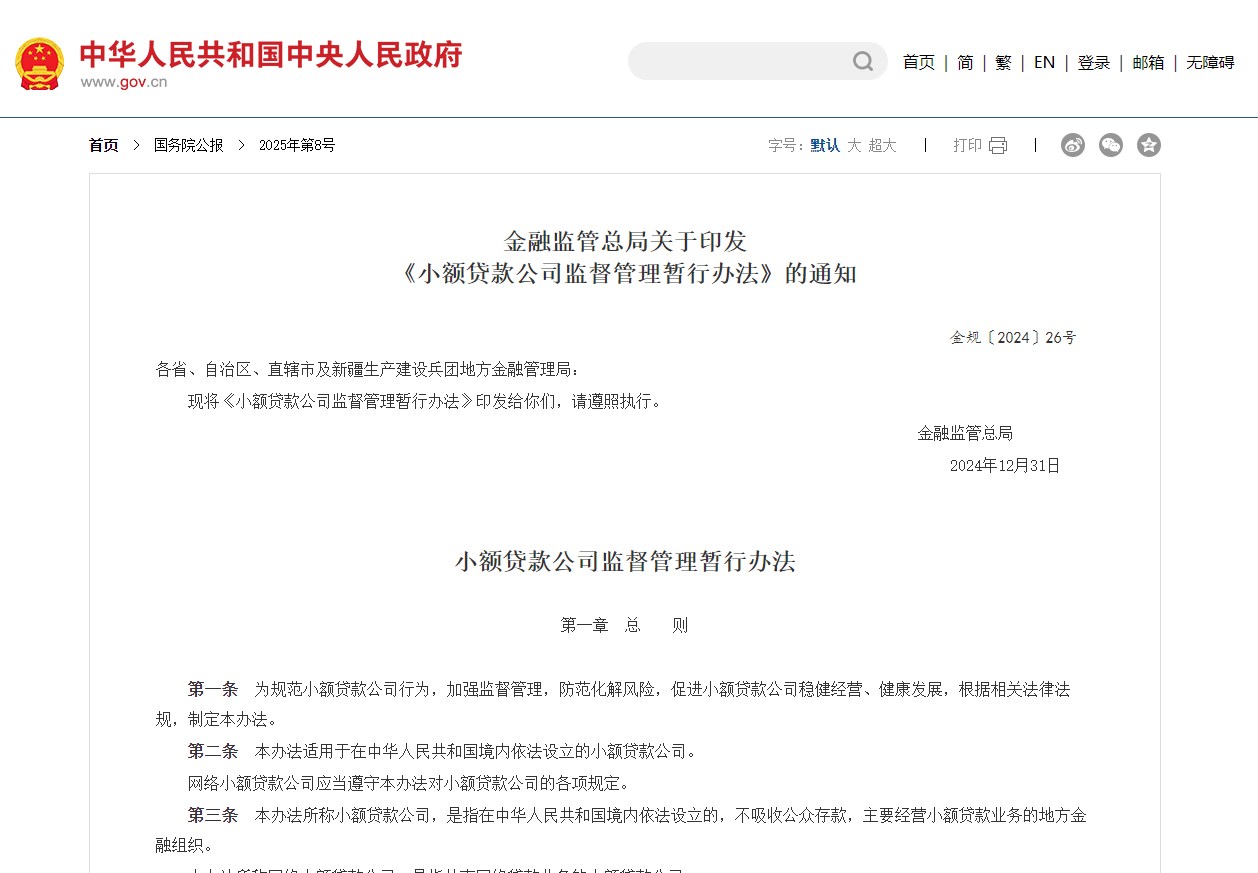Click breadcrumb arrow after 首页
The width and height of the screenshot is (1258, 873).
[x=136, y=145]
